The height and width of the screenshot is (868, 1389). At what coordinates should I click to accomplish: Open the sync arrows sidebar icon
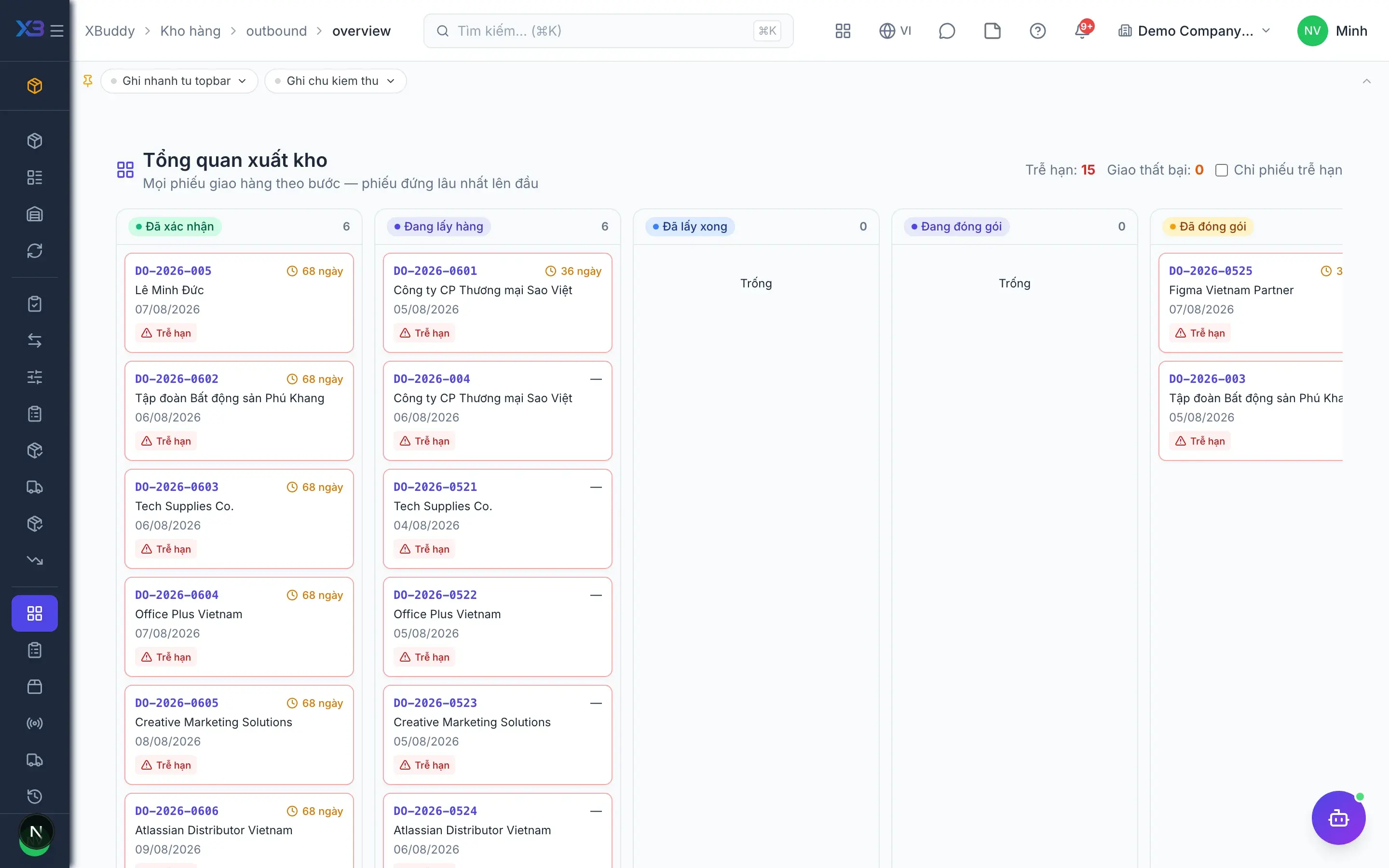(34, 251)
